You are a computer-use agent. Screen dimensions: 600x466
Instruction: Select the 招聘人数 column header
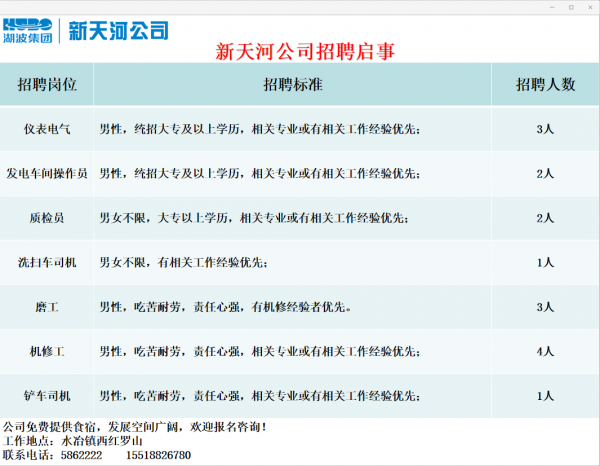click(545, 85)
